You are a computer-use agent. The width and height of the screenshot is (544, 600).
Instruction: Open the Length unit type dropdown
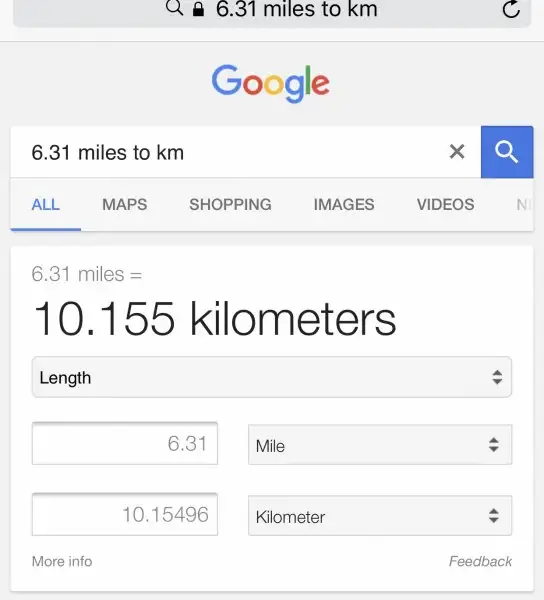click(x=272, y=377)
